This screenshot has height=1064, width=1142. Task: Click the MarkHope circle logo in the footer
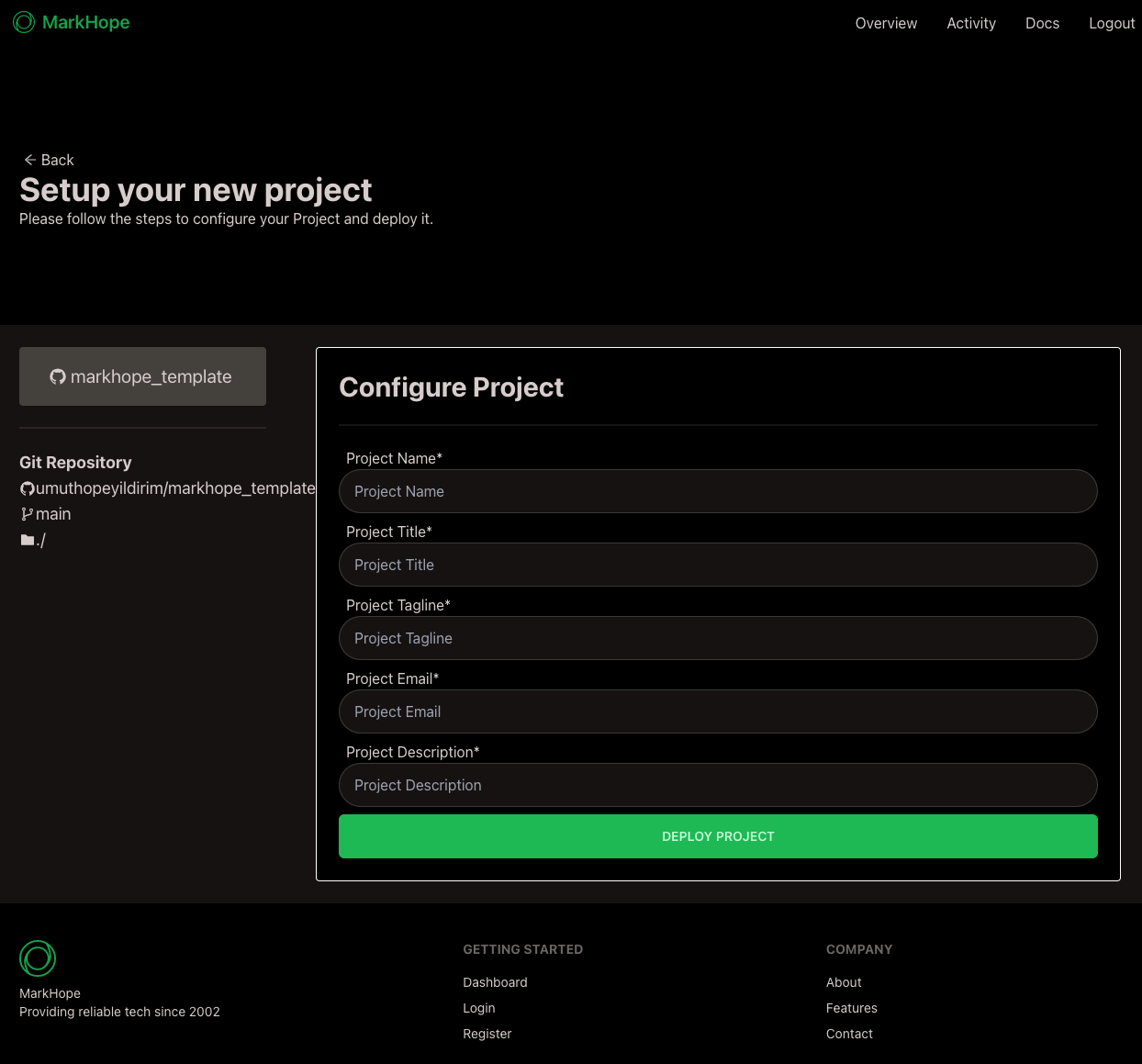pyautogui.click(x=38, y=958)
